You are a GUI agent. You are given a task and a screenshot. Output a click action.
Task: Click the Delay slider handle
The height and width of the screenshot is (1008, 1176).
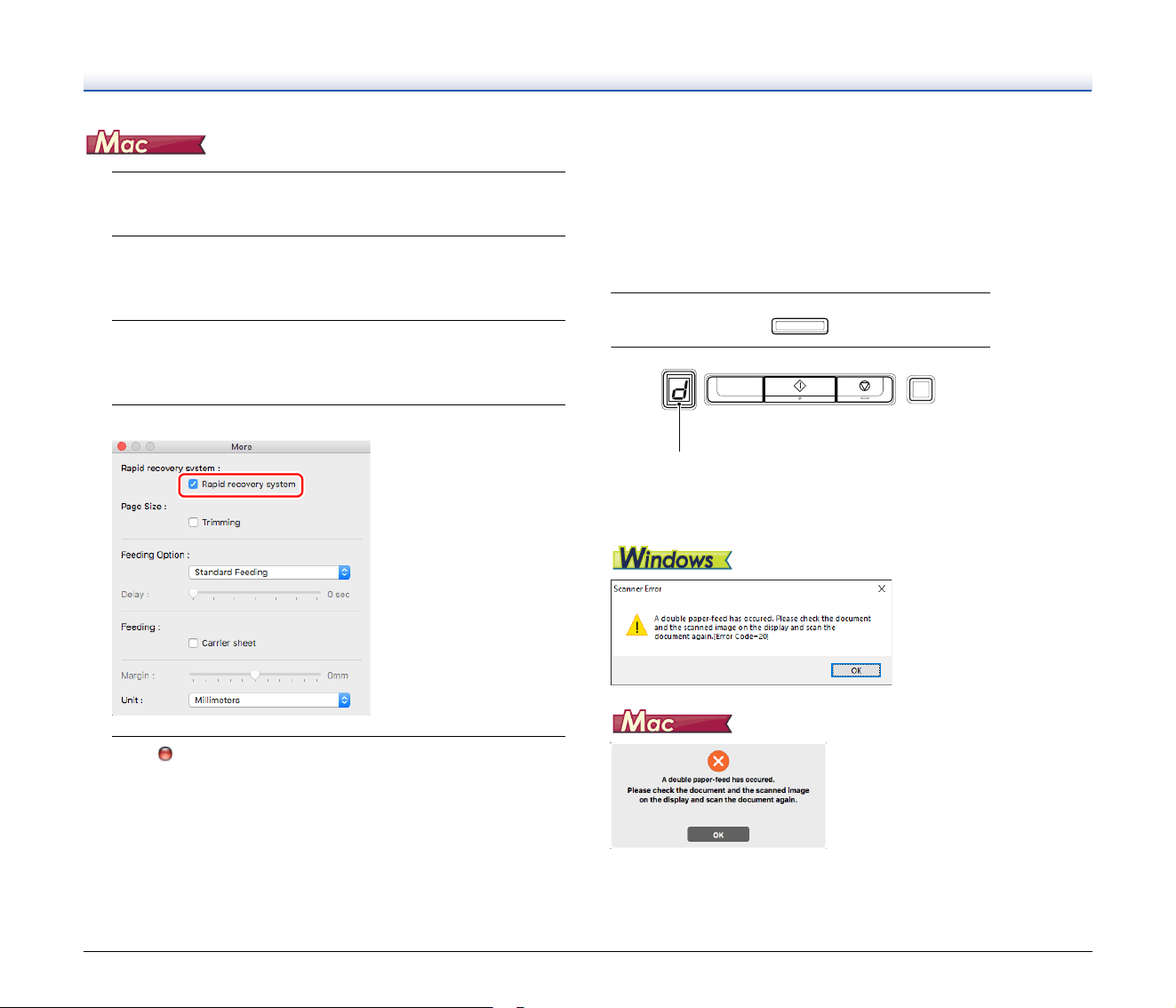(193, 594)
